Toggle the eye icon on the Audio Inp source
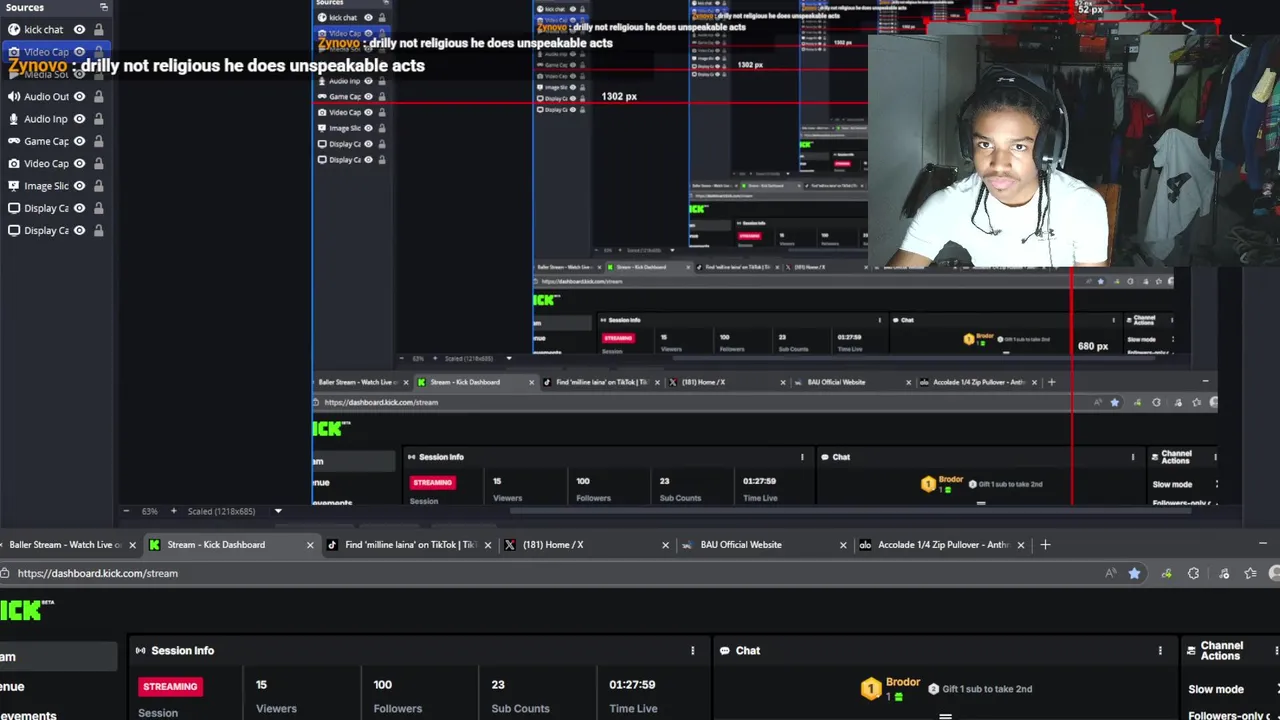Viewport: 1280px width, 720px height. 79,119
